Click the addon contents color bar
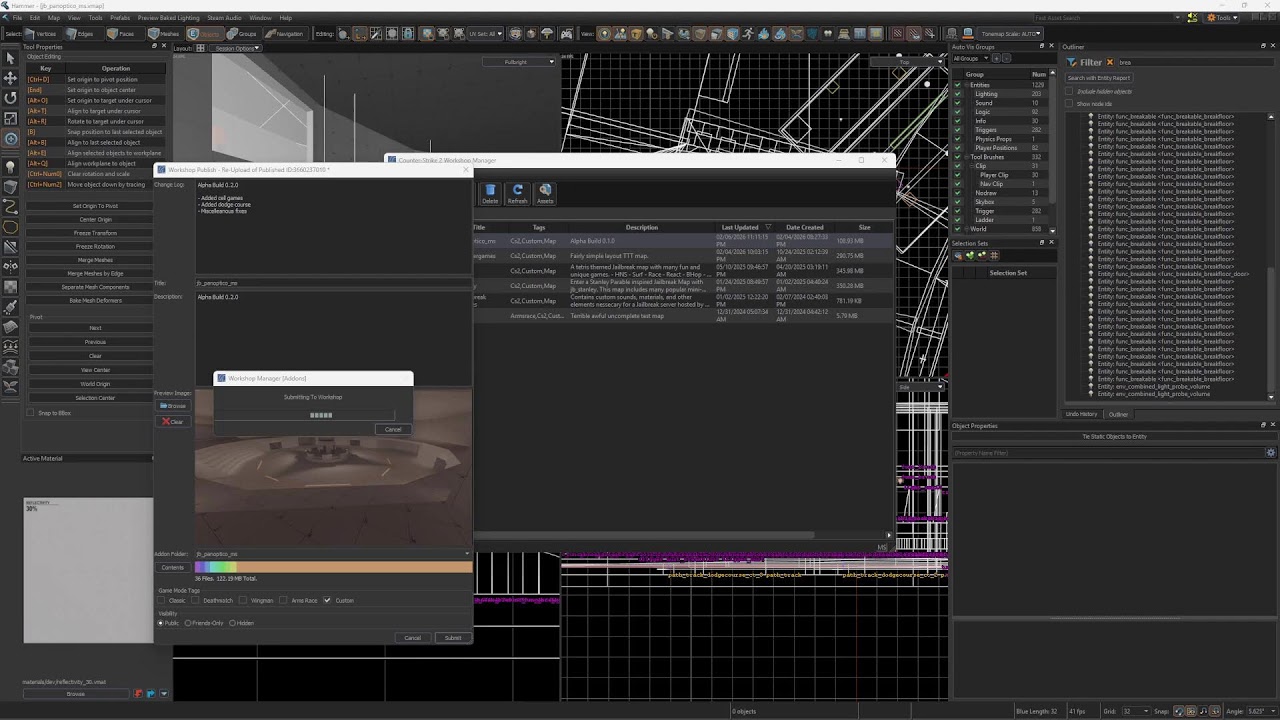The image size is (1280, 720). [333, 567]
